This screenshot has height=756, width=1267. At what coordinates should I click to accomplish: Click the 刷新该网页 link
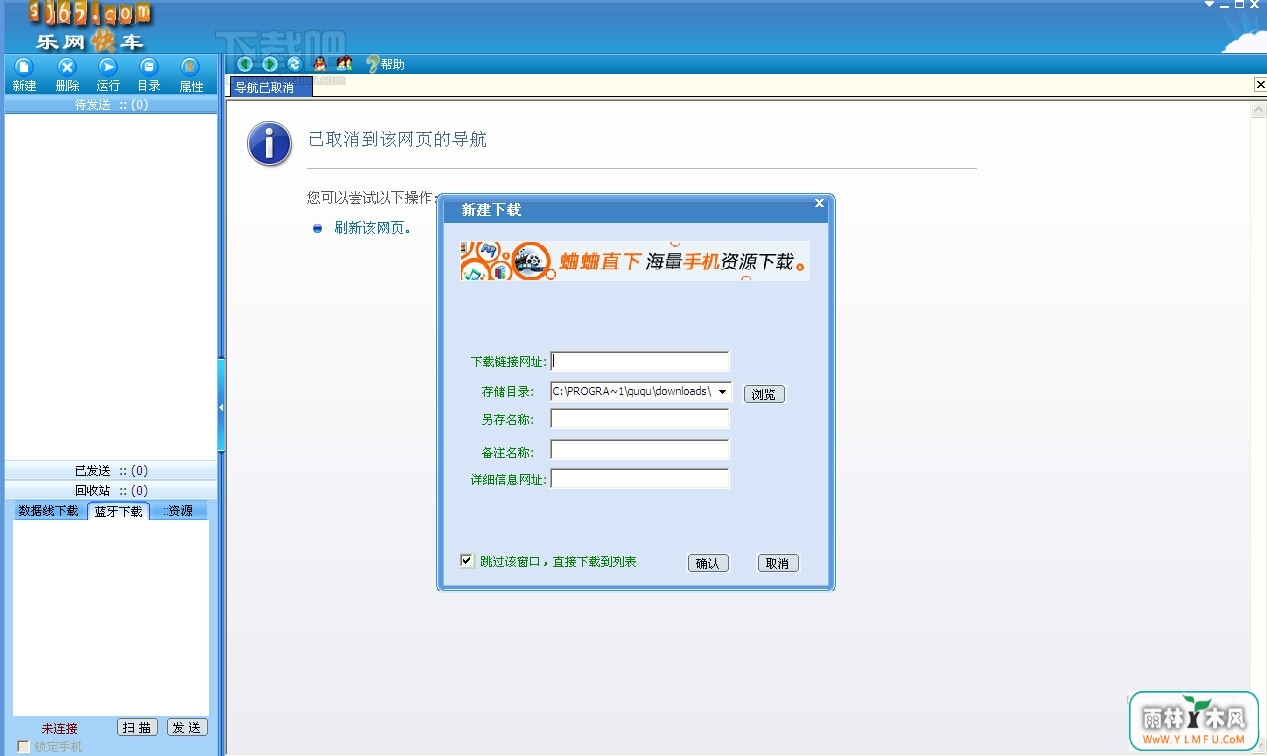point(372,228)
